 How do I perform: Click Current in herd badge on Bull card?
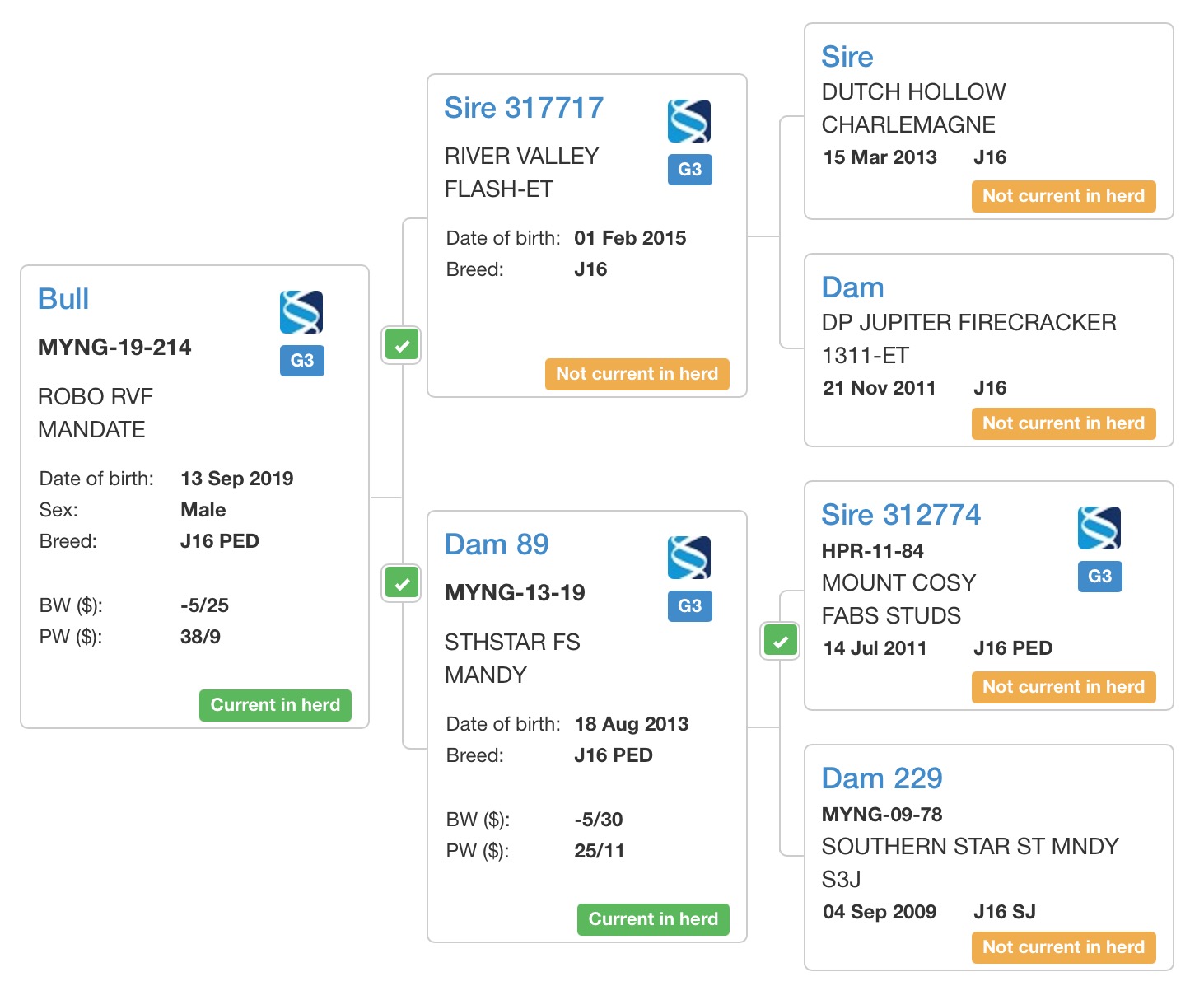[x=275, y=705]
